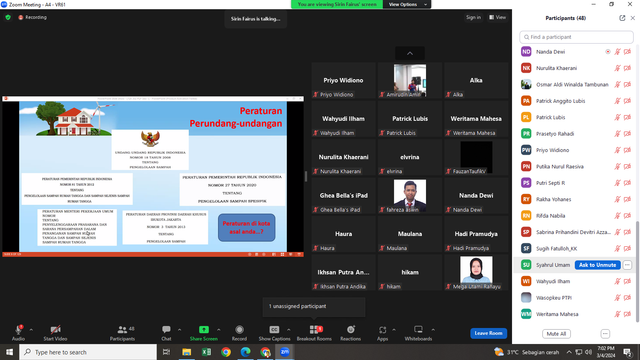Viewport: 640px width, 360px height.
Task: Click fahreza asikin video thumbnail
Action: 410,195
